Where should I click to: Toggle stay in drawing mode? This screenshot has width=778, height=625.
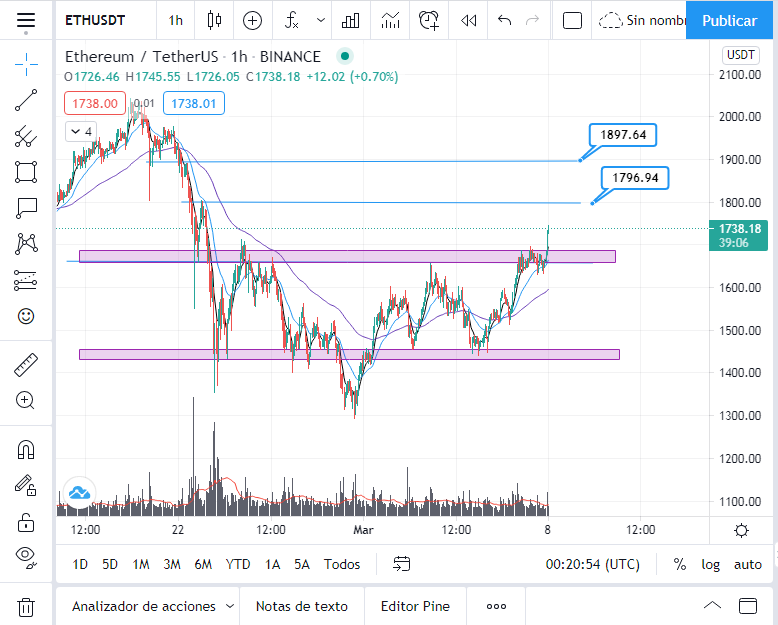(x=26, y=486)
